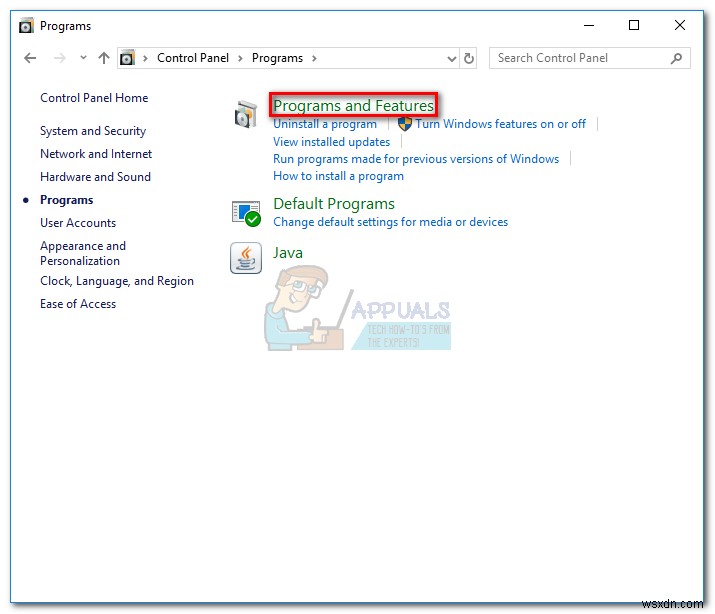Expand chevron after Control Panel breadcrumb
Image resolution: width=715 pixels, height=614 pixels.
(x=240, y=58)
